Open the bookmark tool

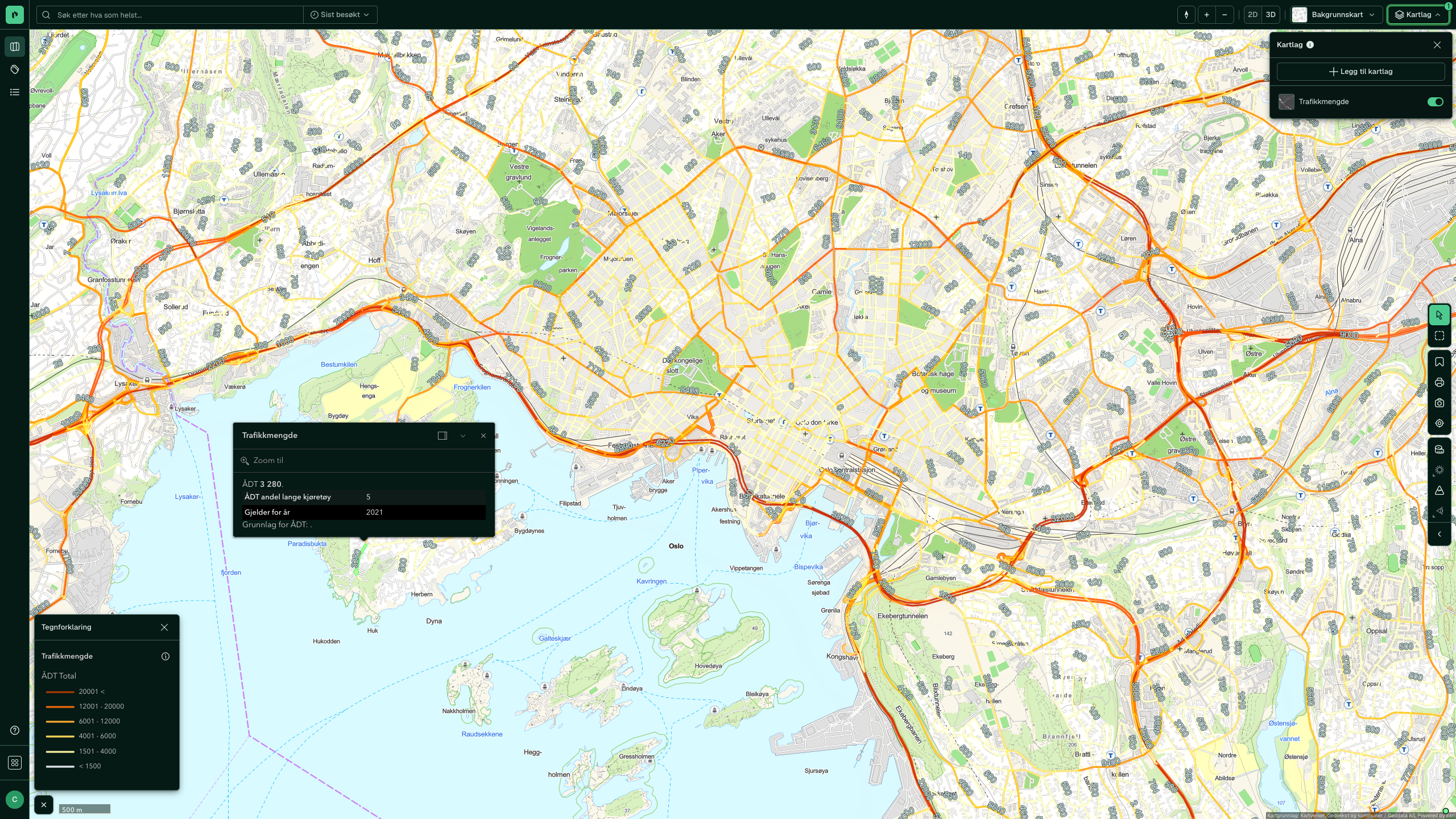pyautogui.click(x=1439, y=362)
